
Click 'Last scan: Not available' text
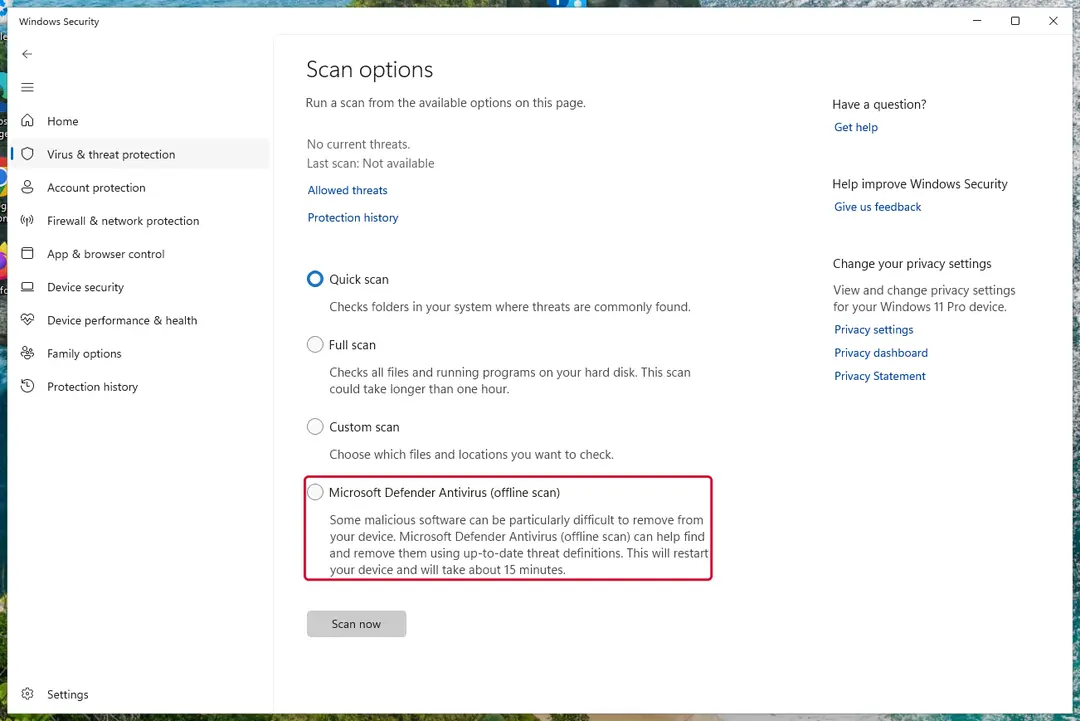[x=371, y=163]
